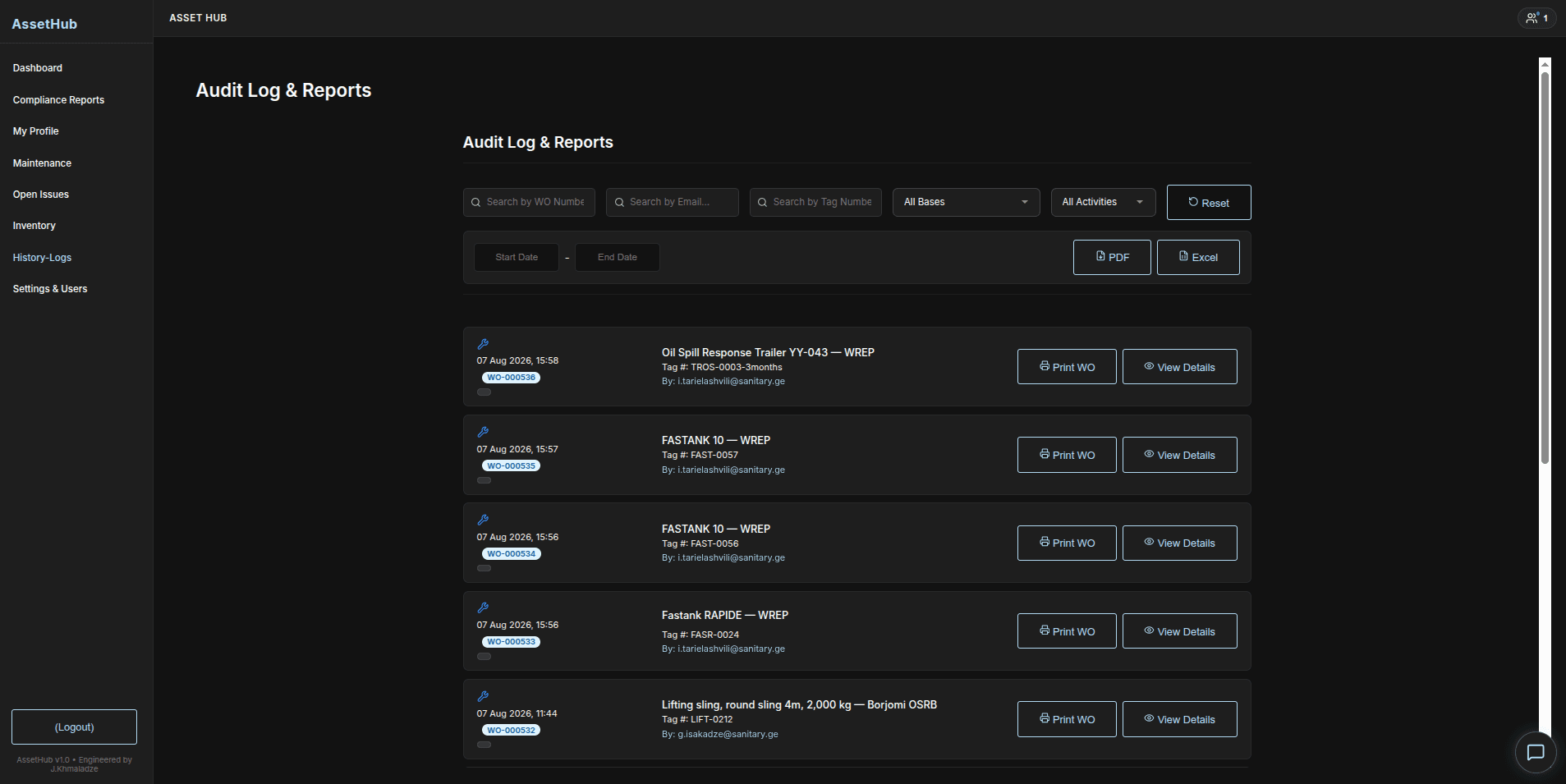Click the Search by Email field
The height and width of the screenshot is (784, 1566).
pyautogui.click(x=673, y=202)
